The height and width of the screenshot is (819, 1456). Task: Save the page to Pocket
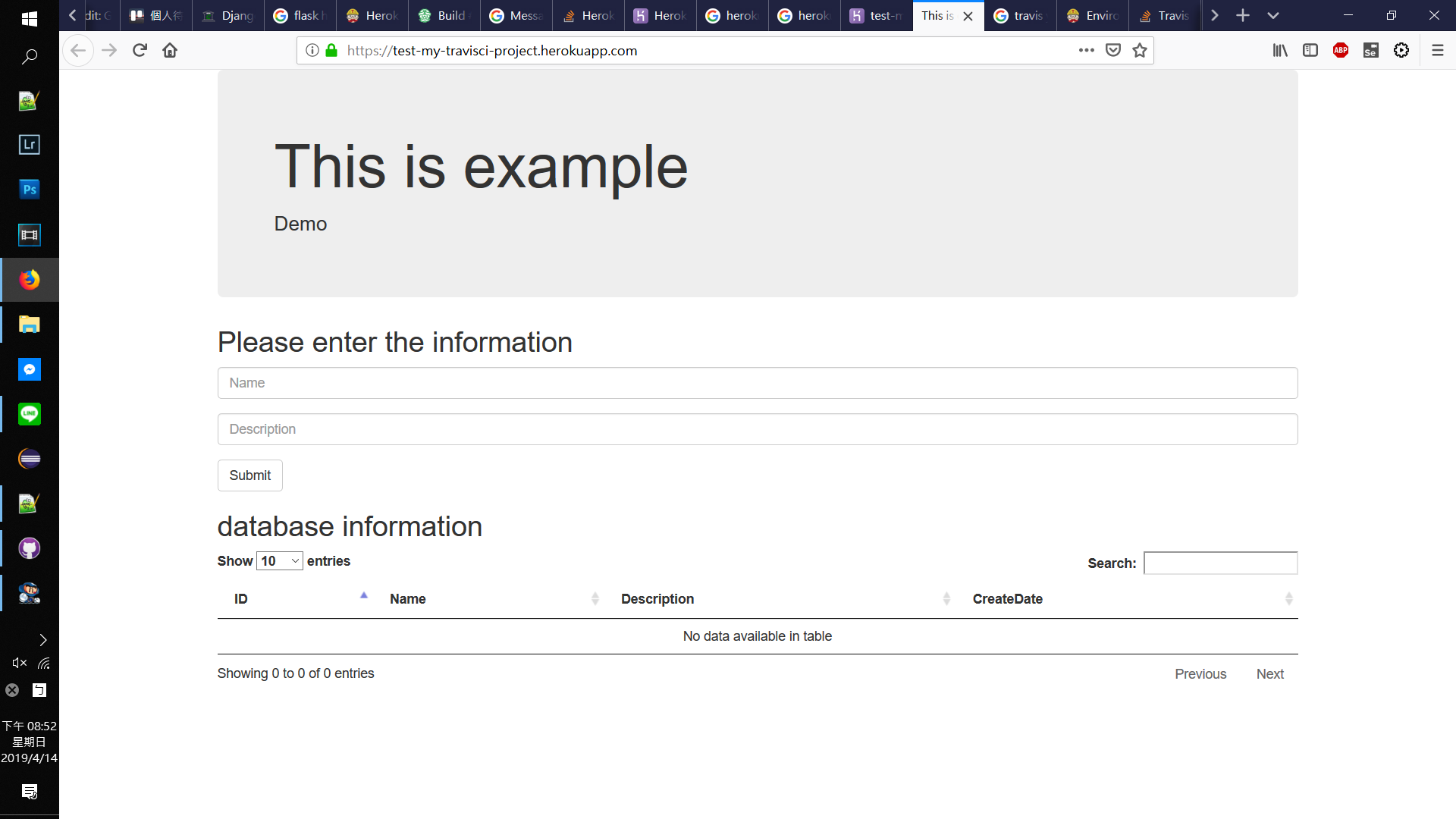coord(1112,50)
